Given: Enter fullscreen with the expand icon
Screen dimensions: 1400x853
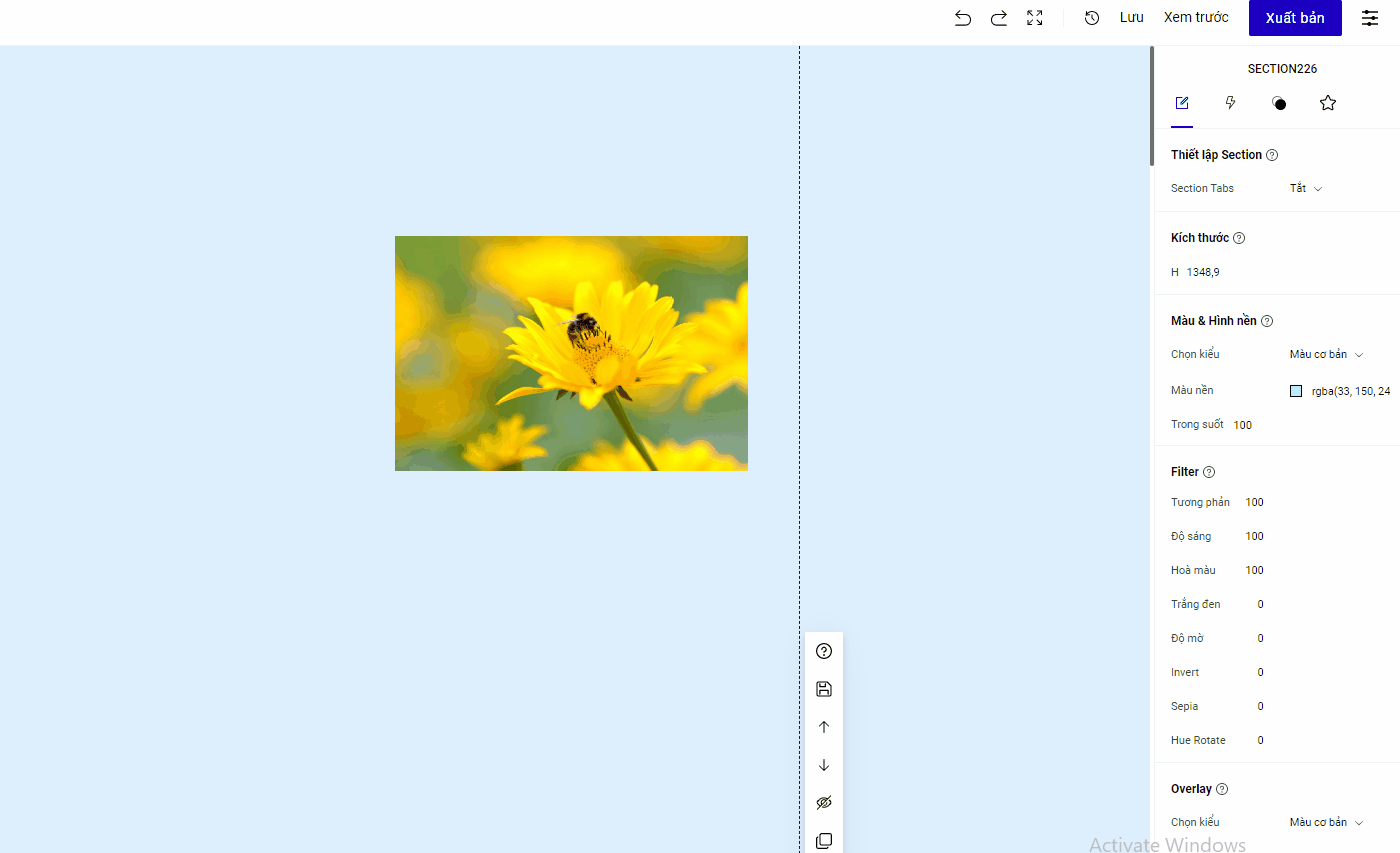Looking at the screenshot, I should click(1035, 18).
